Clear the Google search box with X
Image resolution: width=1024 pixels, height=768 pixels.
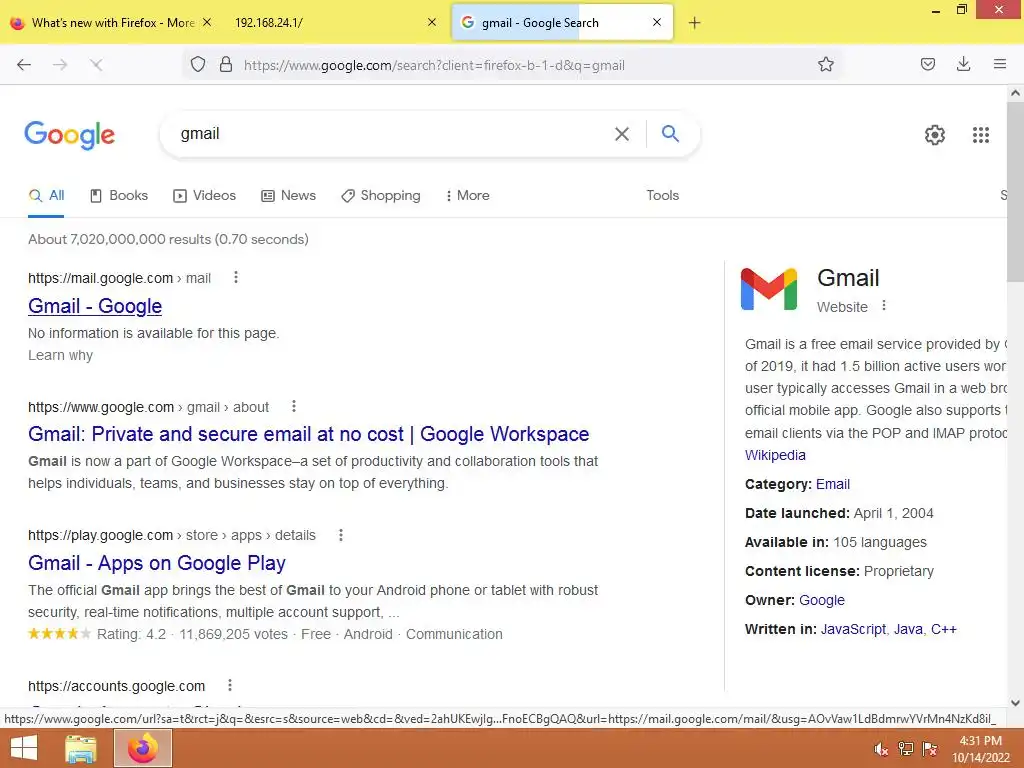click(622, 134)
